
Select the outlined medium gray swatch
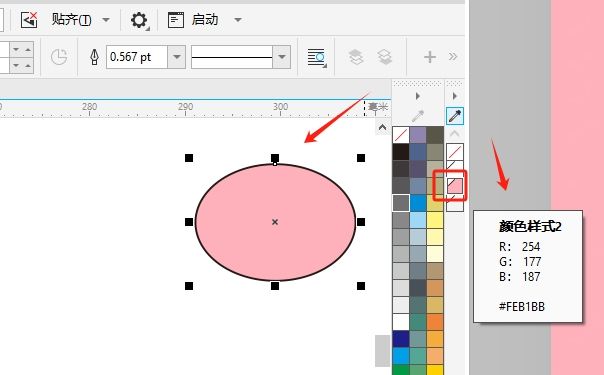(x=401, y=203)
